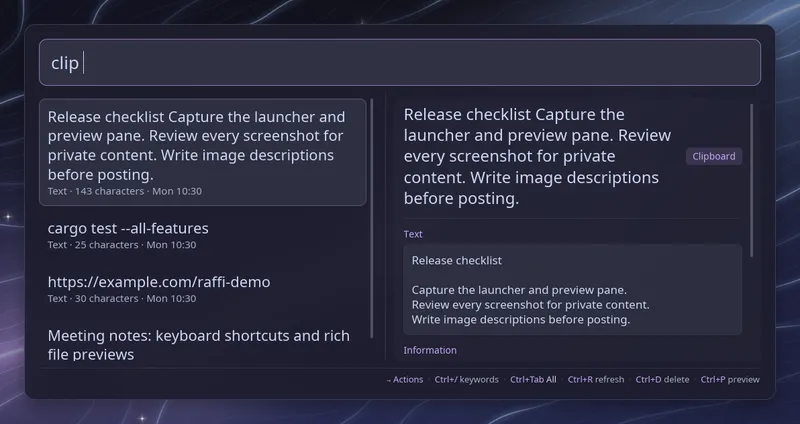The height and width of the screenshot is (424, 800).
Task: Select the Meeting notes keyboard shortcuts entry
Action: [203, 344]
